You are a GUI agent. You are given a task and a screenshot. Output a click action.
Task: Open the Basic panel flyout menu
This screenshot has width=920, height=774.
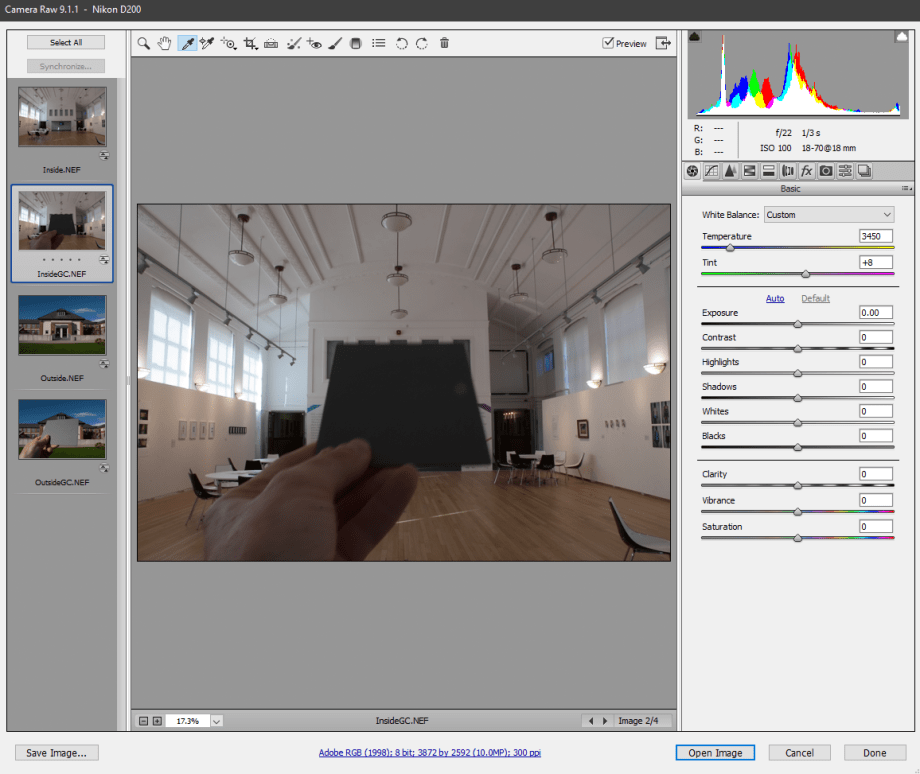point(907,188)
